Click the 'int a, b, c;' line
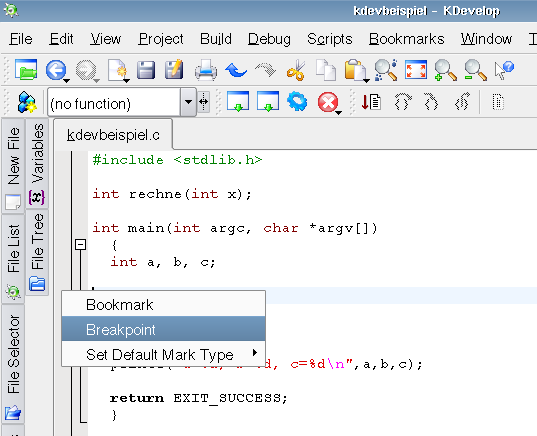 pyautogui.click(x=163, y=262)
